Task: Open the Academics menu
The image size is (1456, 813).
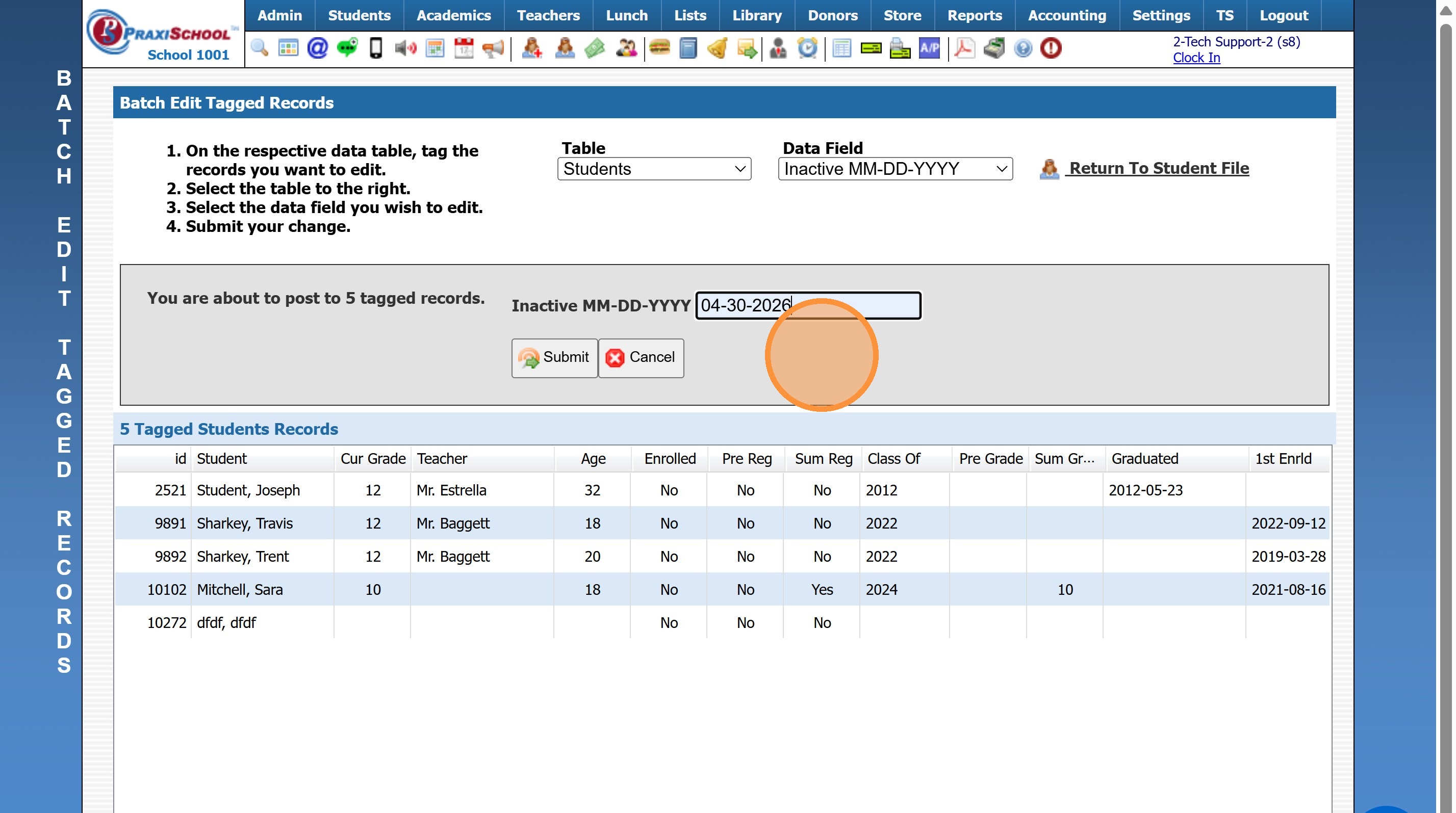Action: pyautogui.click(x=453, y=15)
